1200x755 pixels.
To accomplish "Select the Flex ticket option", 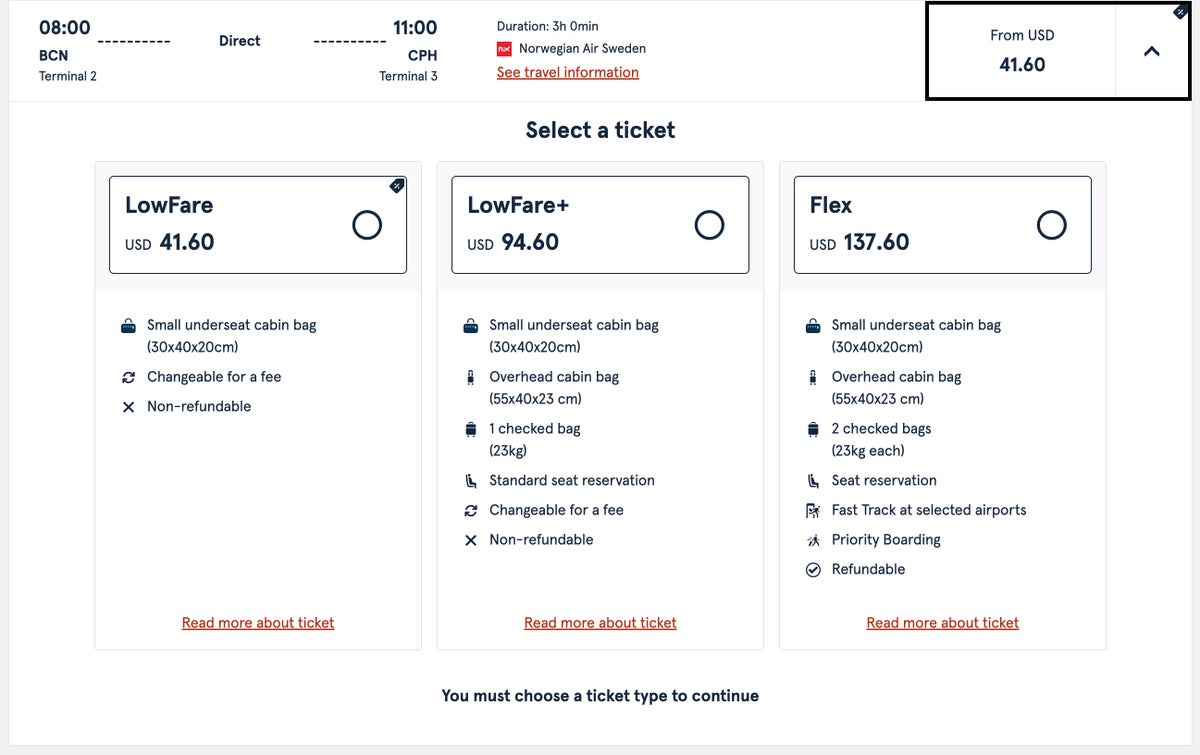I will 1052,225.
